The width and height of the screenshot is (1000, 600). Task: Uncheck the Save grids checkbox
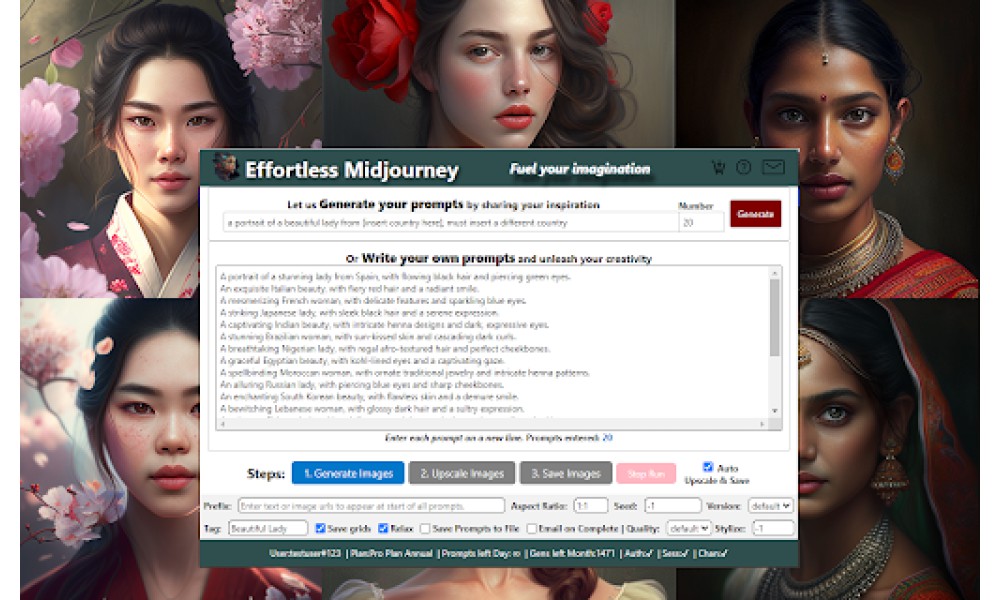click(x=320, y=529)
